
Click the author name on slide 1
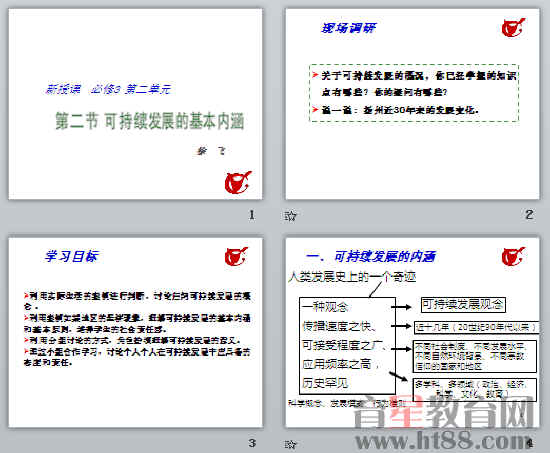pyautogui.click(x=211, y=151)
